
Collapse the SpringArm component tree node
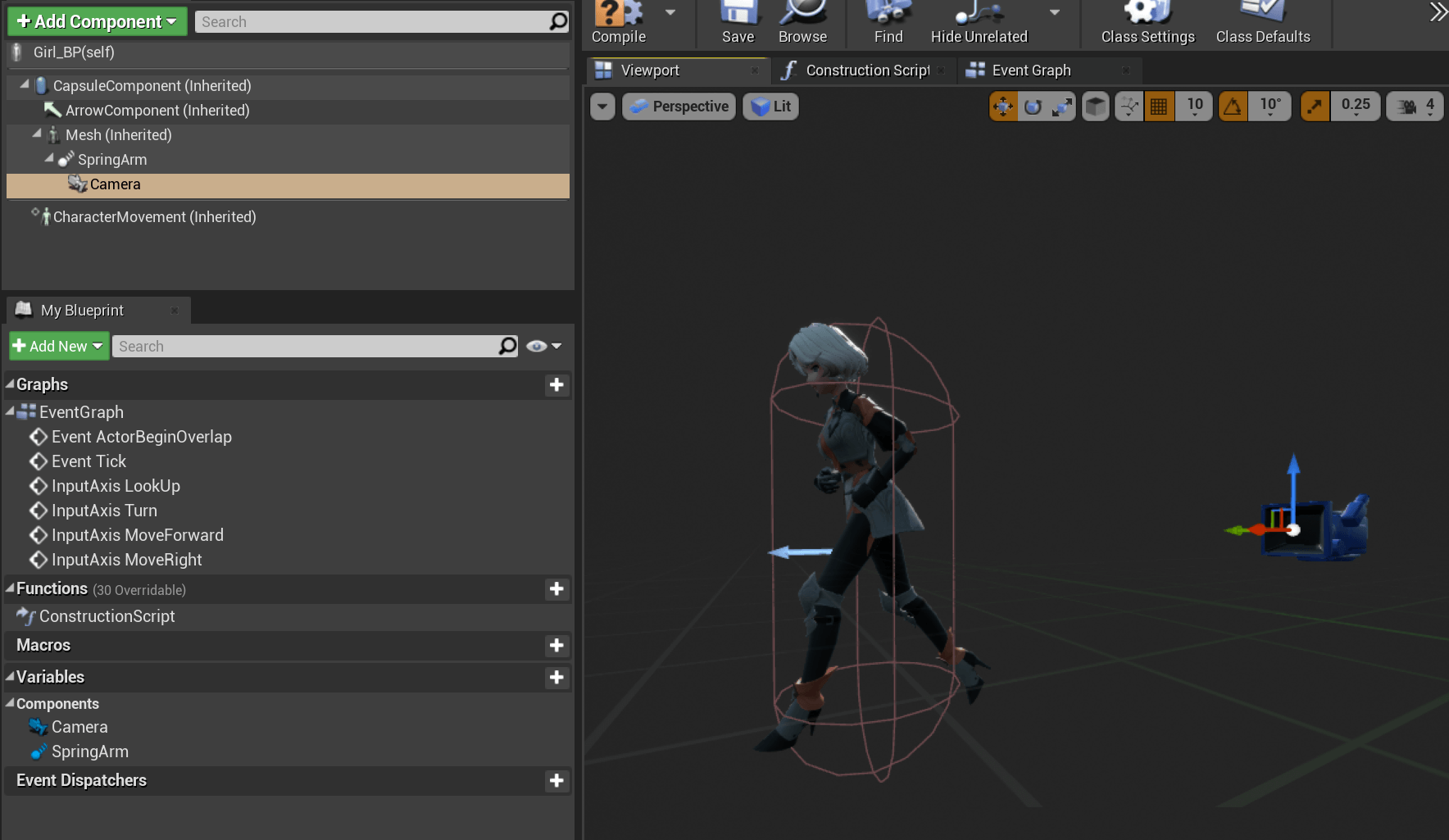[x=49, y=158]
